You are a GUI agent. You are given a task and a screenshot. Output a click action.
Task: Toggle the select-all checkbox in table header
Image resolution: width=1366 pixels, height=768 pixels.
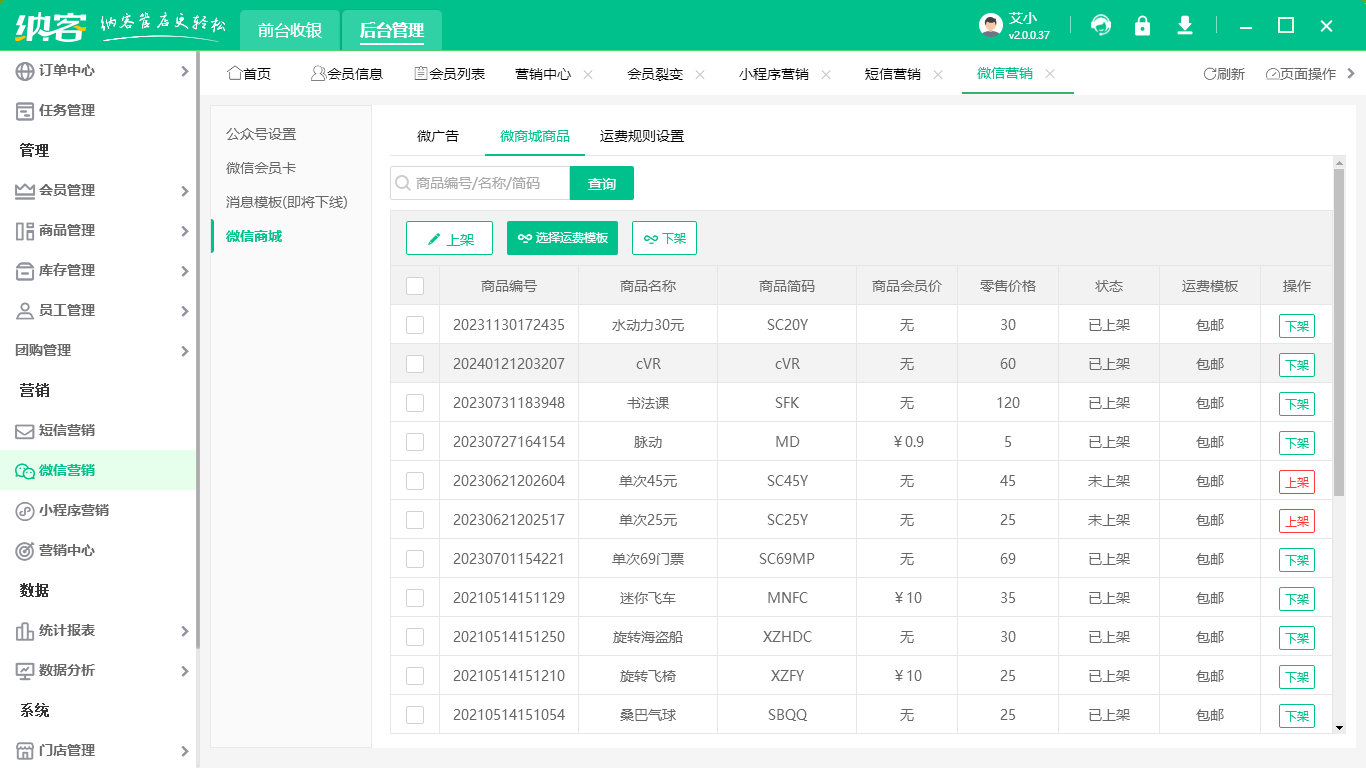coord(415,286)
